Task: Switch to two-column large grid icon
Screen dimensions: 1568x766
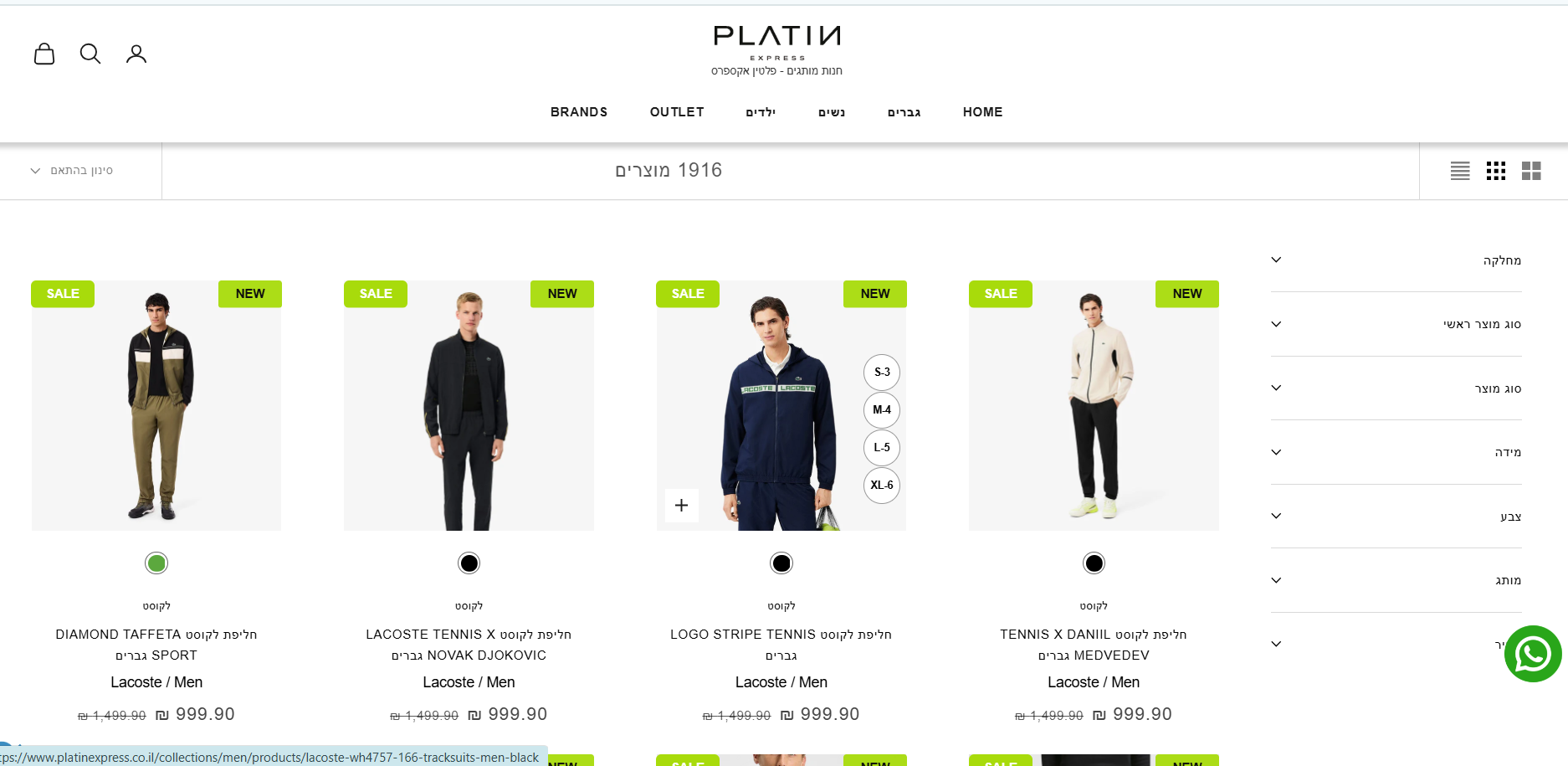Action: [x=1531, y=171]
